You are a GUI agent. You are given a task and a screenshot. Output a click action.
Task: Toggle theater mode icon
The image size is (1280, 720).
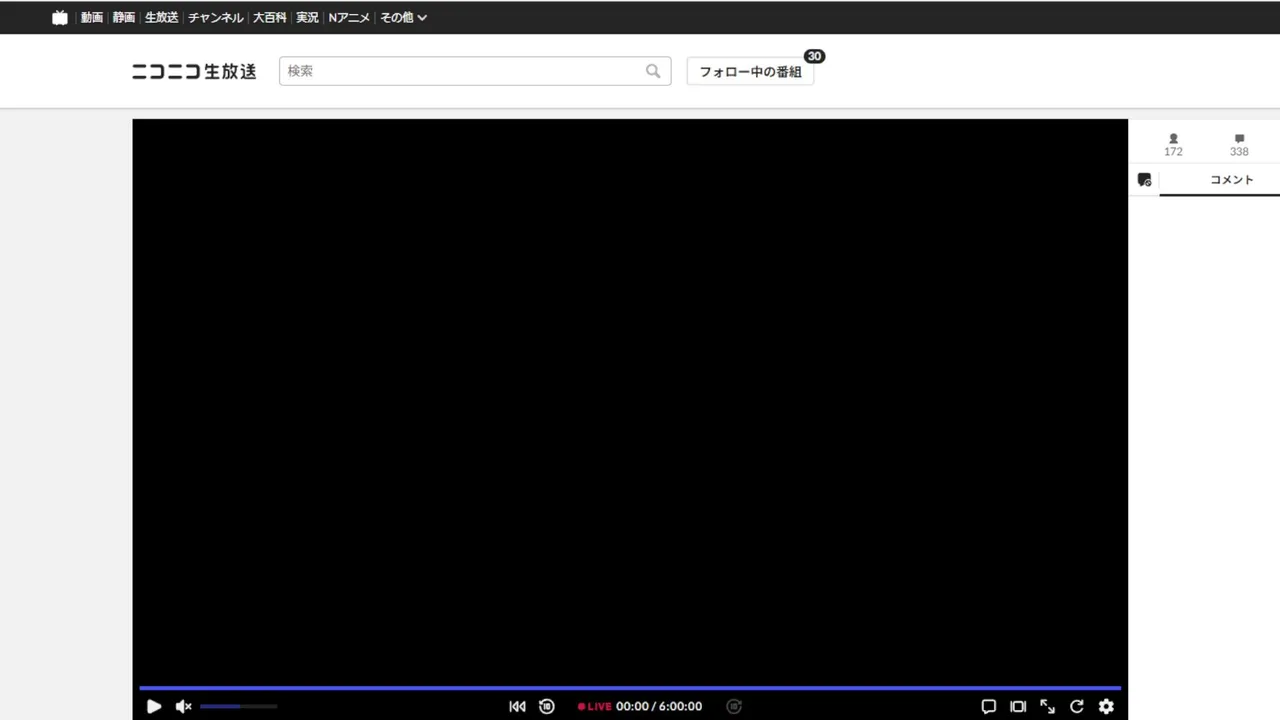click(1018, 706)
